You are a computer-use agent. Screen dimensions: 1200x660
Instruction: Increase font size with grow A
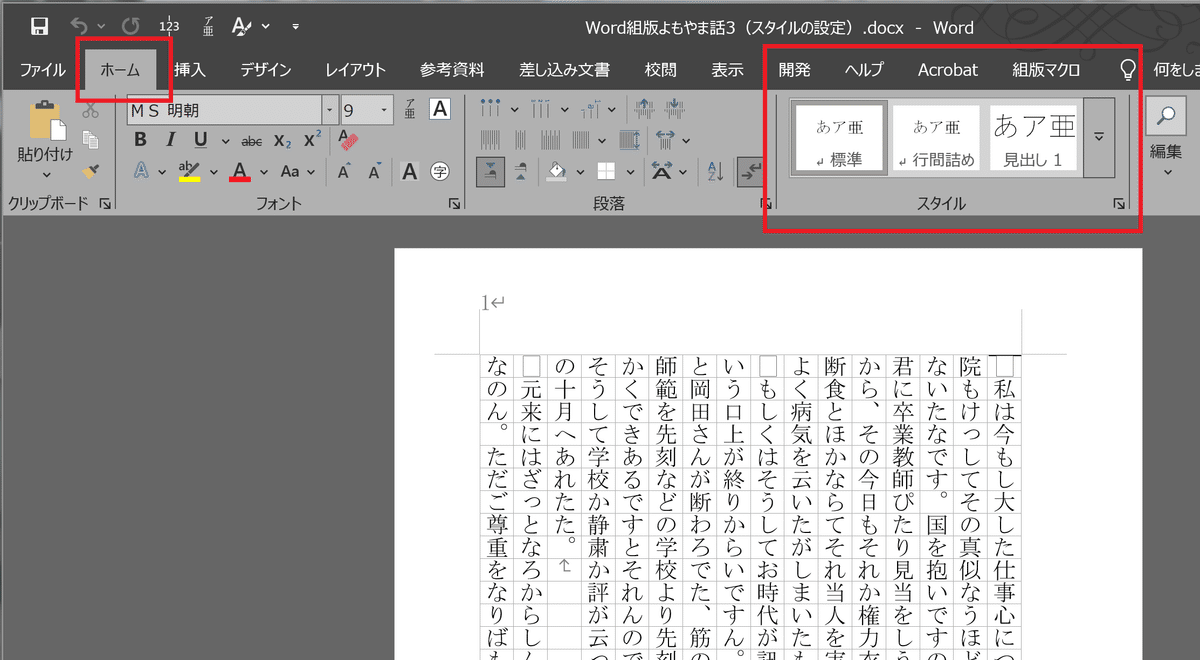[x=344, y=172]
